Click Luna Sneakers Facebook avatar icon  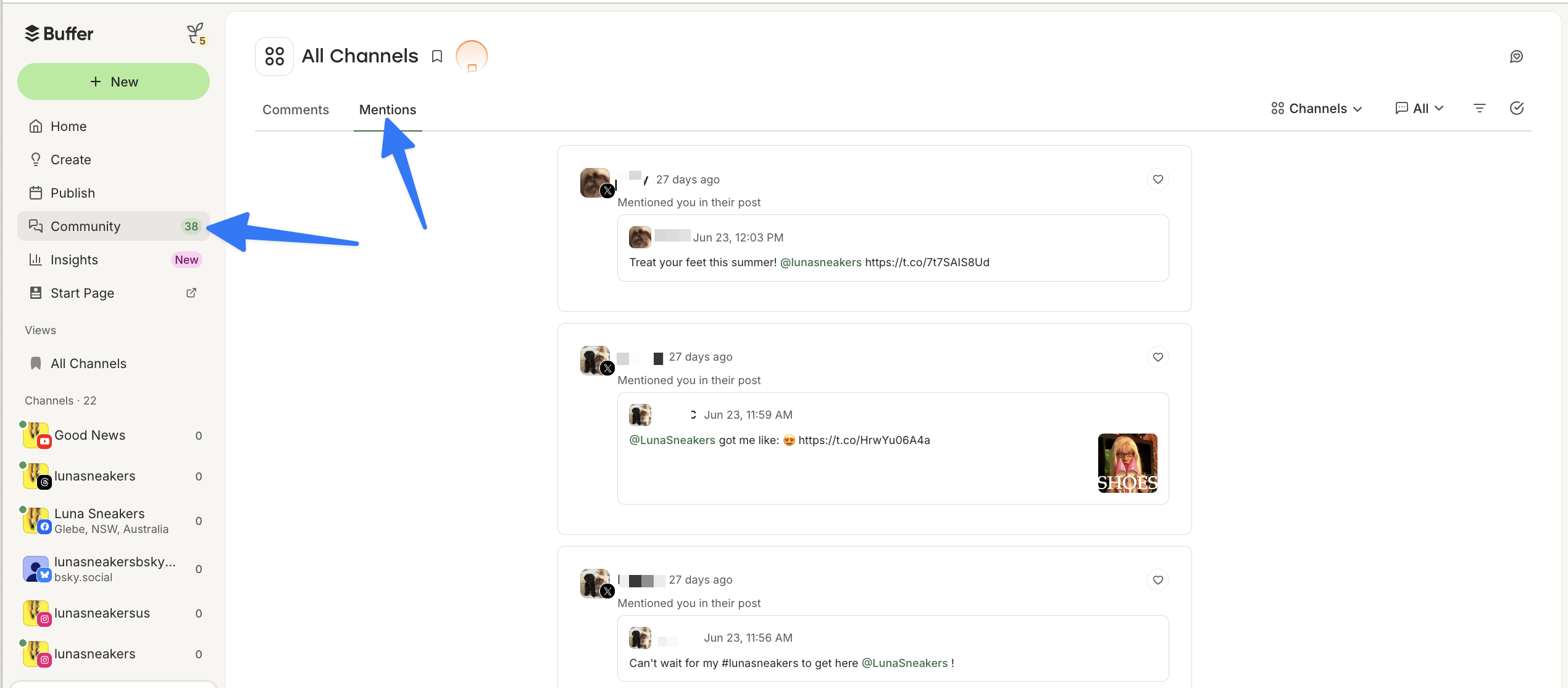click(36, 521)
